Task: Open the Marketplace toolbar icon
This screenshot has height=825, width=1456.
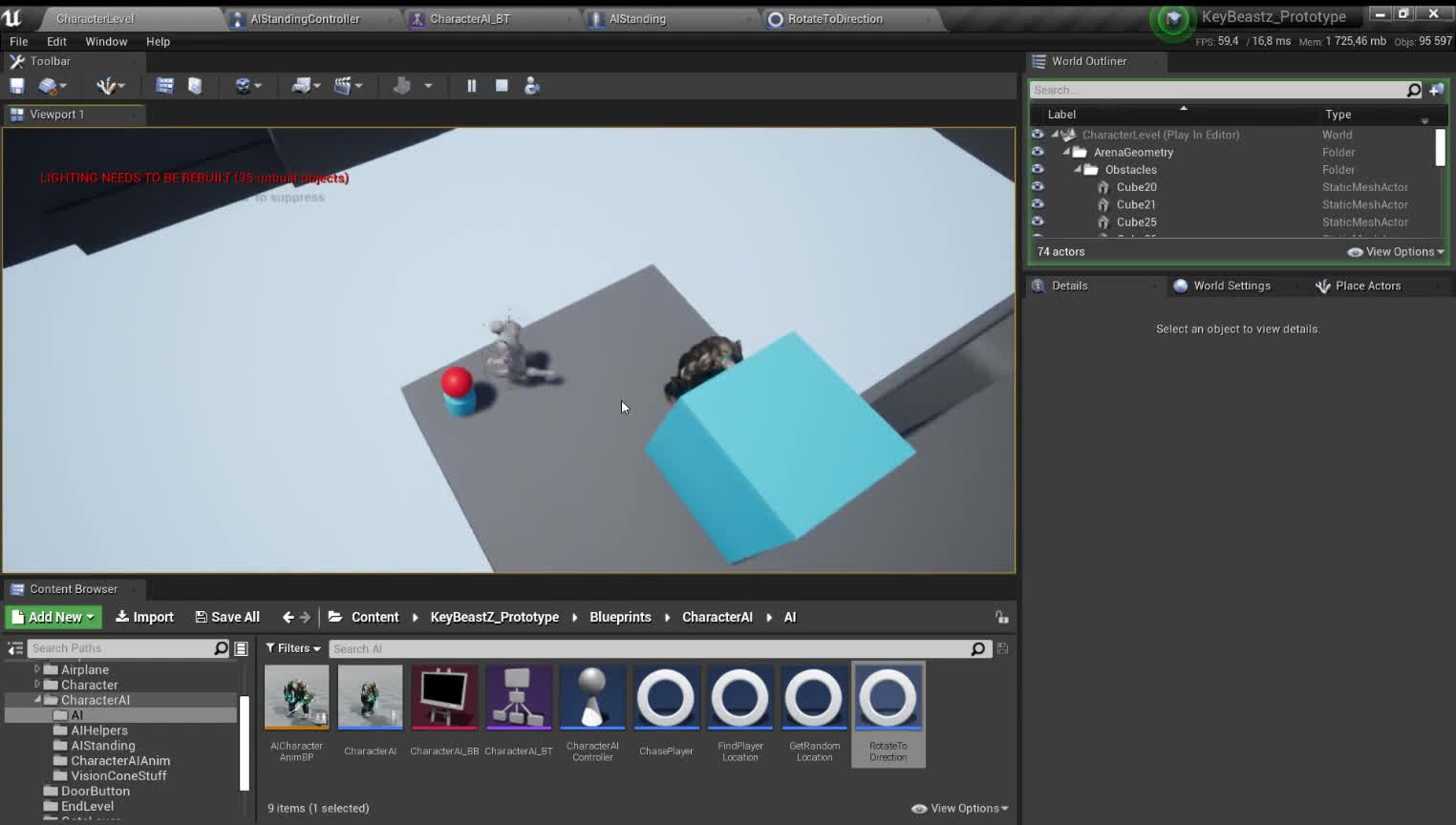Action: [195, 86]
